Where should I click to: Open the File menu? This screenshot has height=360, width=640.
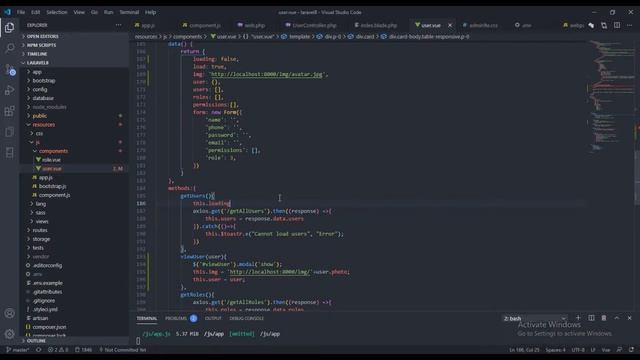point(21,12)
